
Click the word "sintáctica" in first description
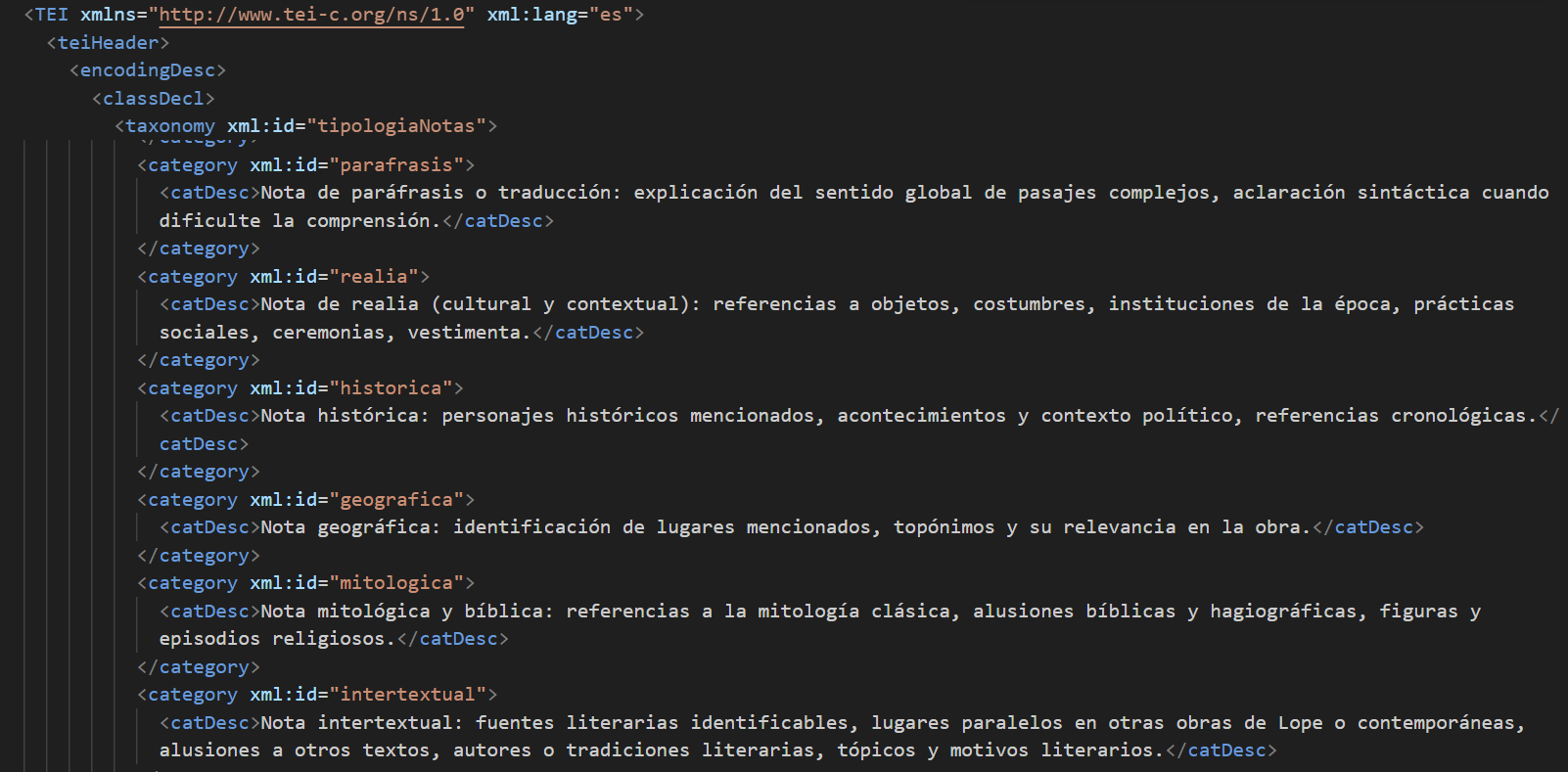click(1413, 193)
